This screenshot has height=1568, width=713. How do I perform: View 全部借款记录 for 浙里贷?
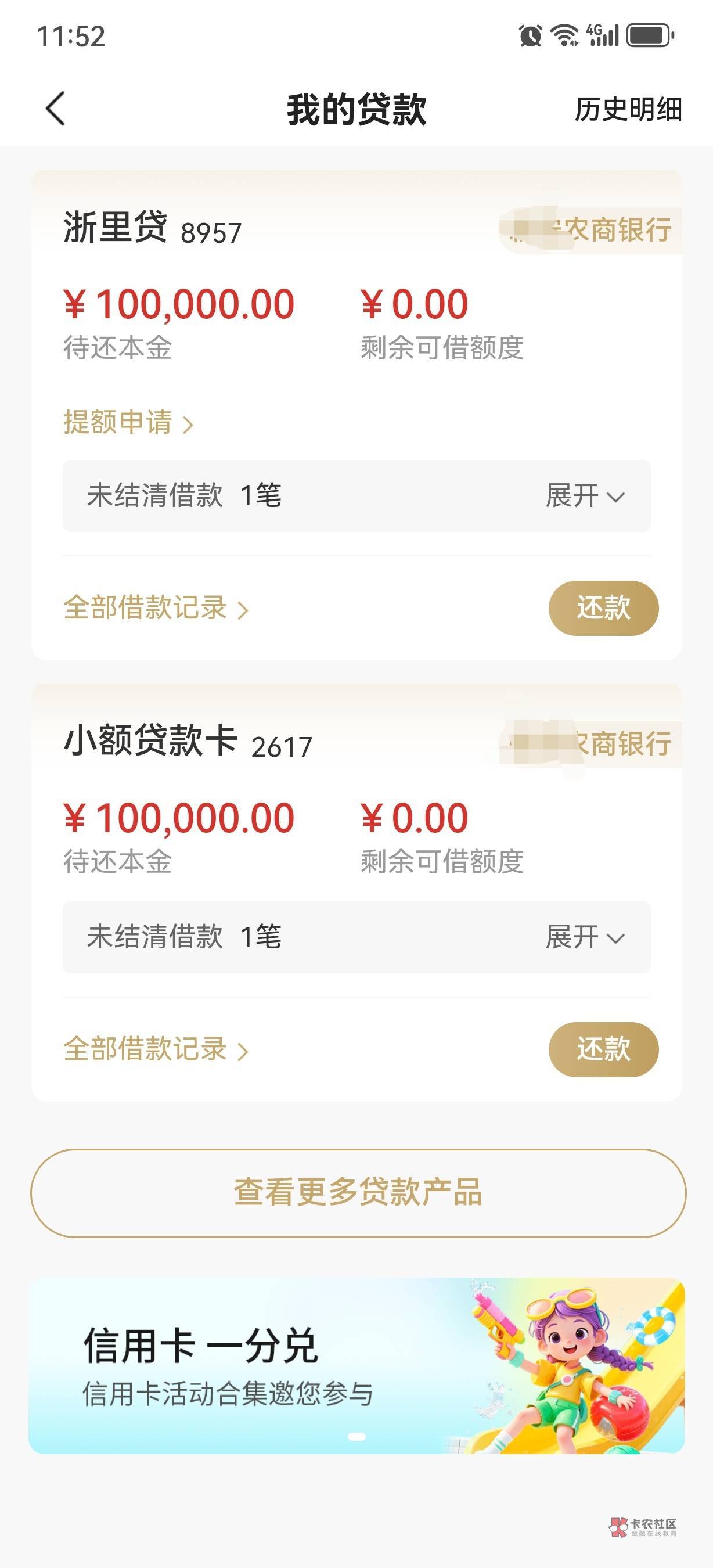156,608
